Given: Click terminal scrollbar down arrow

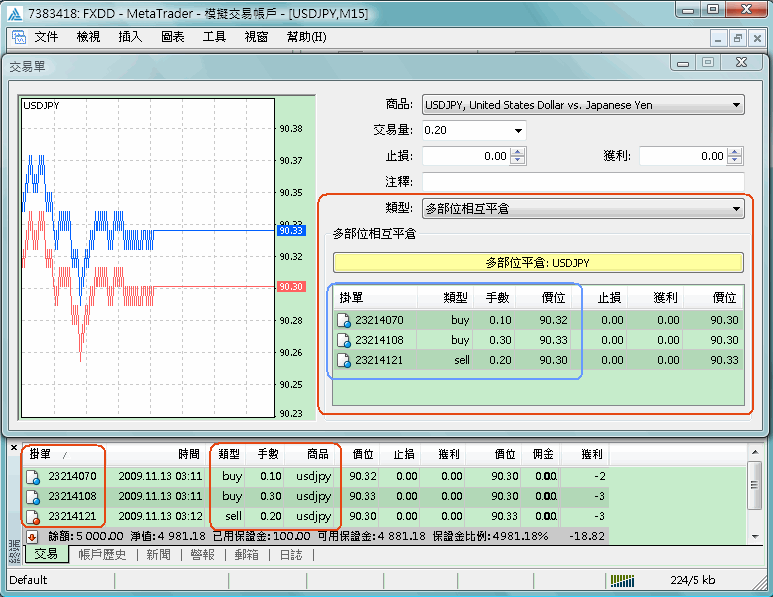Looking at the screenshot, I should tap(755, 537).
